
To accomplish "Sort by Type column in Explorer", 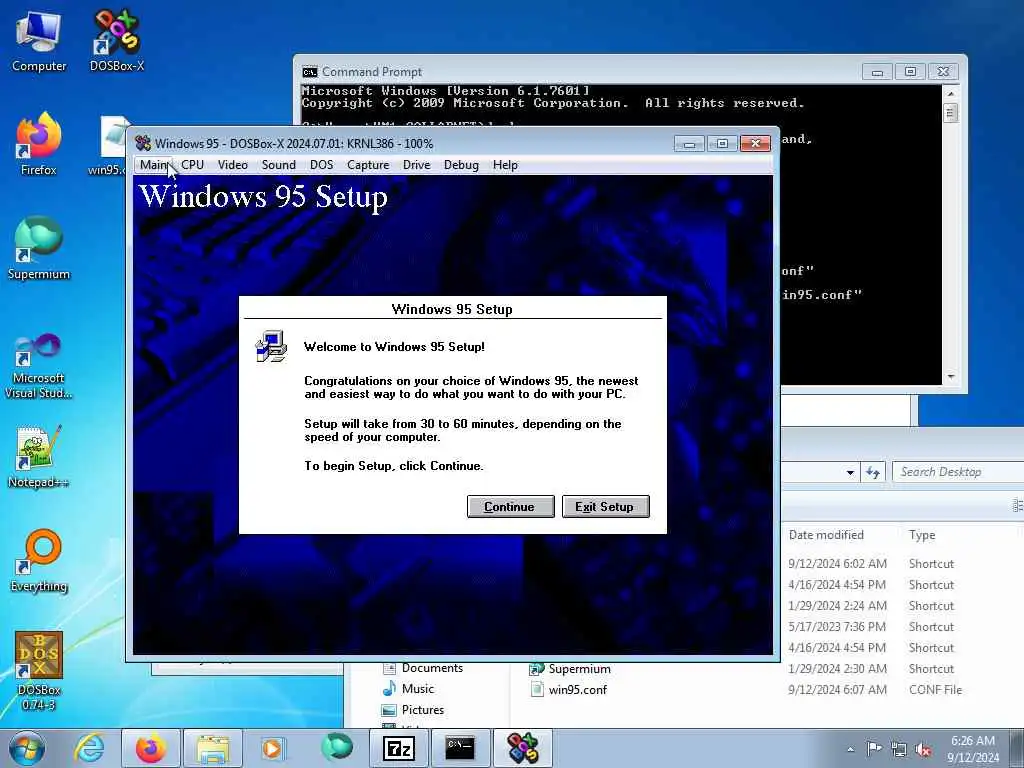I will (921, 535).
